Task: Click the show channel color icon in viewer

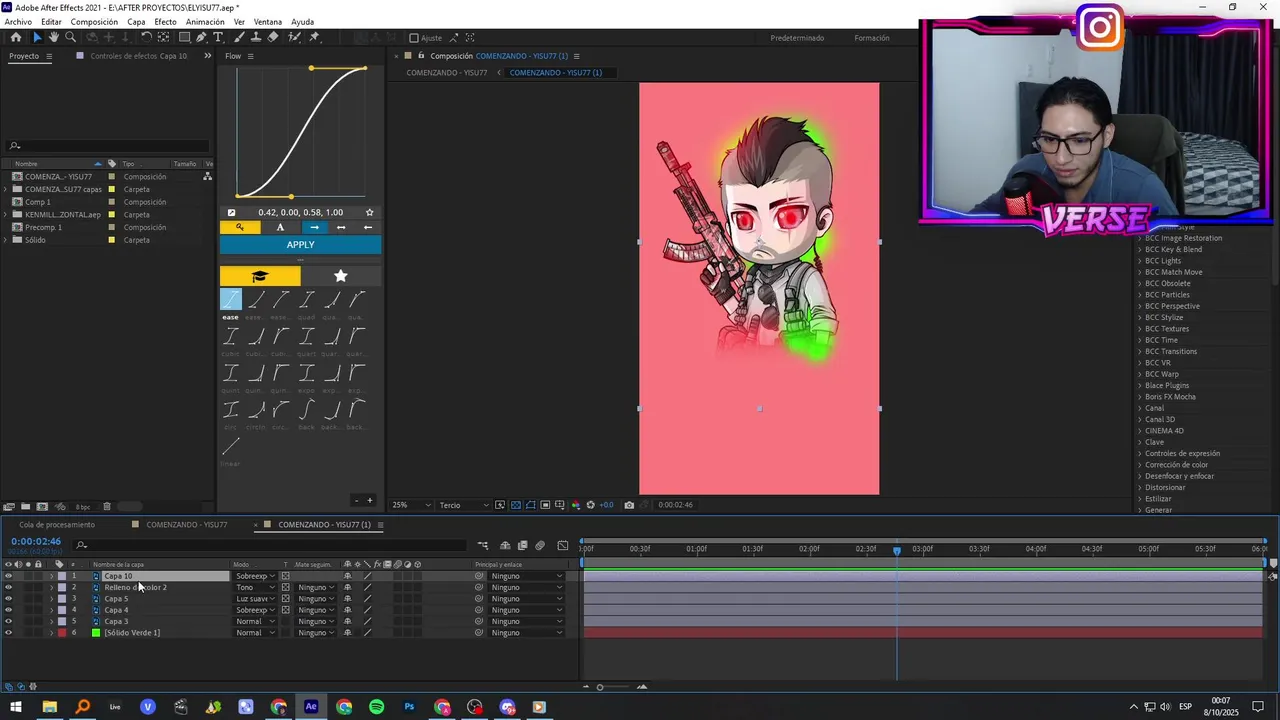Action: coord(576,505)
